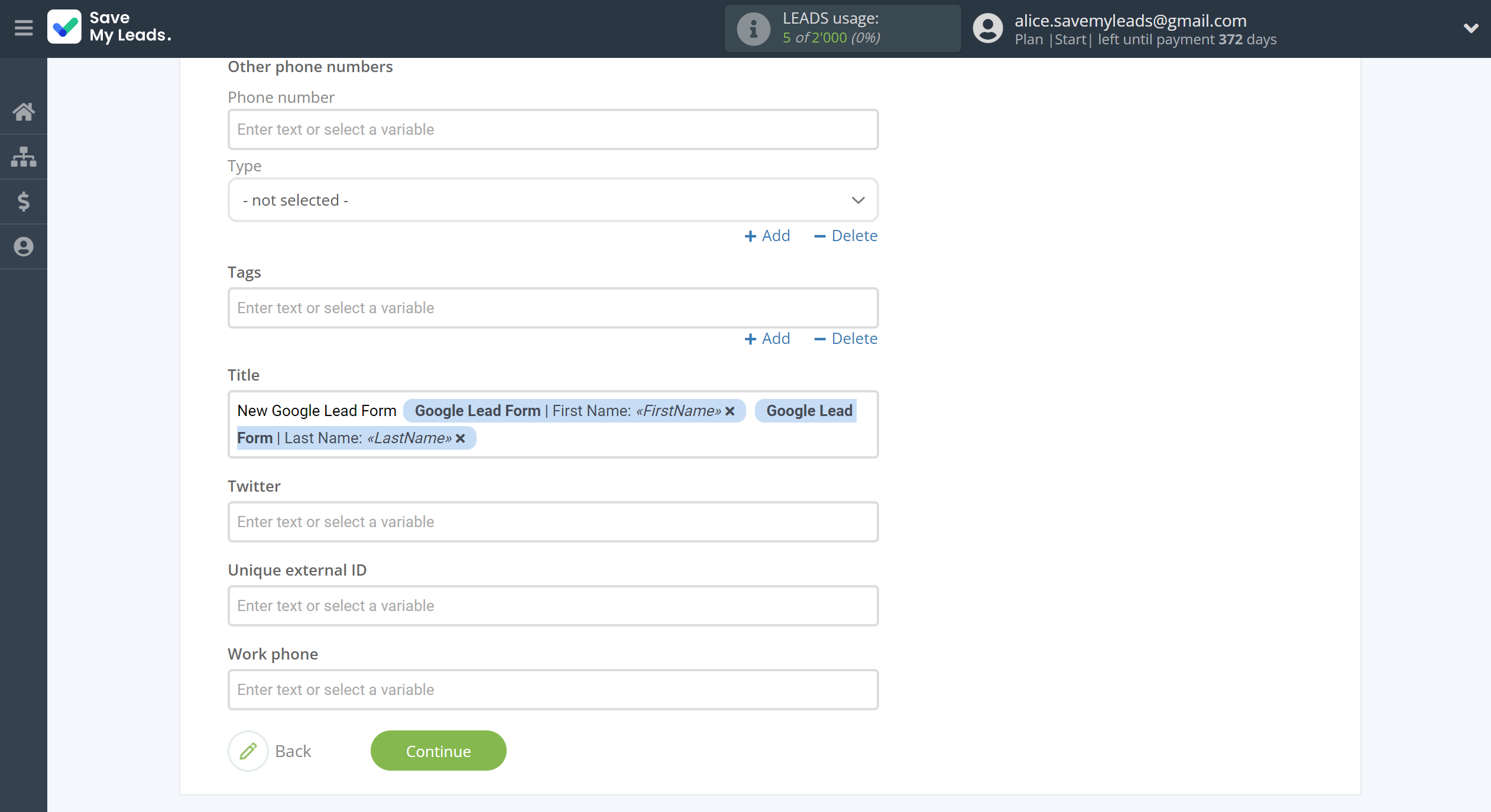Click the pencil Back icon
The width and height of the screenshot is (1491, 812).
tap(248, 751)
